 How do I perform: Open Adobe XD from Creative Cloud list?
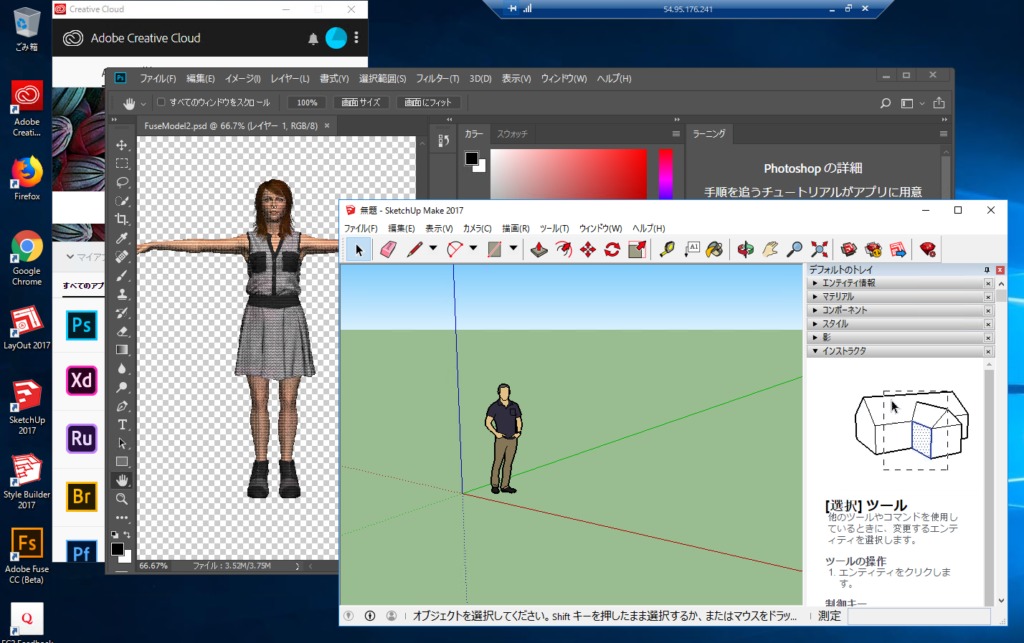pyautogui.click(x=82, y=381)
